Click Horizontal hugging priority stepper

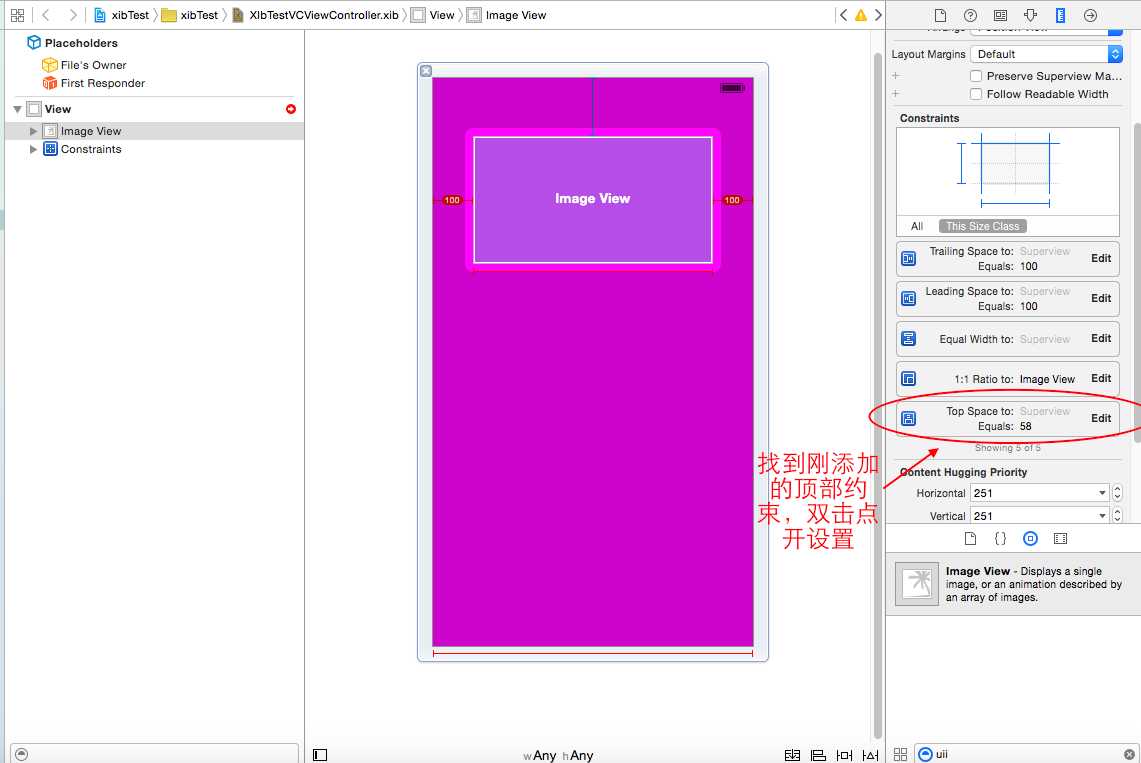pyautogui.click(x=1117, y=493)
